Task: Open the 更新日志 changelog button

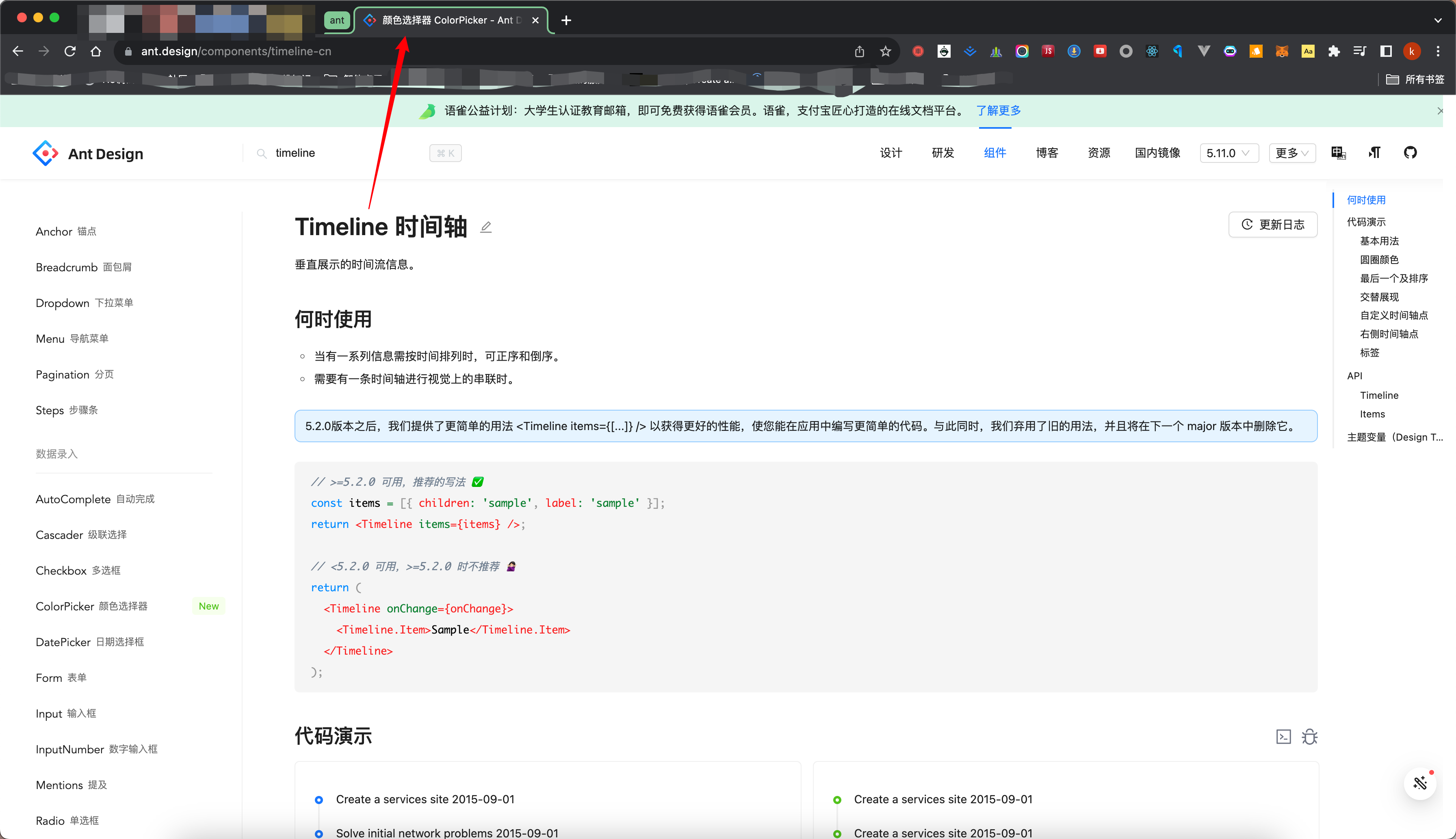Action: coord(1273,224)
